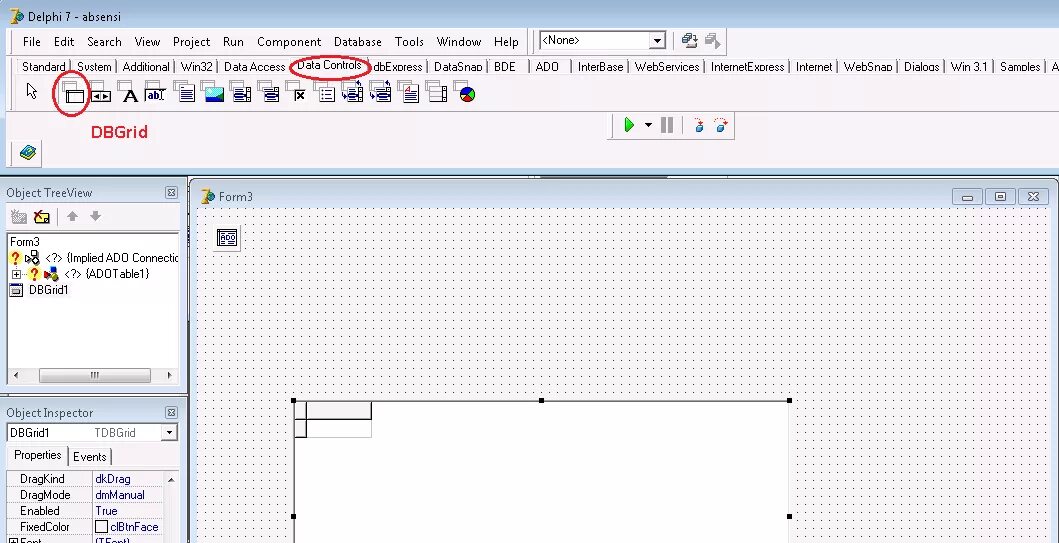Pick the DBGrid component from palette
This screenshot has height=543, width=1059.
[73, 93]
